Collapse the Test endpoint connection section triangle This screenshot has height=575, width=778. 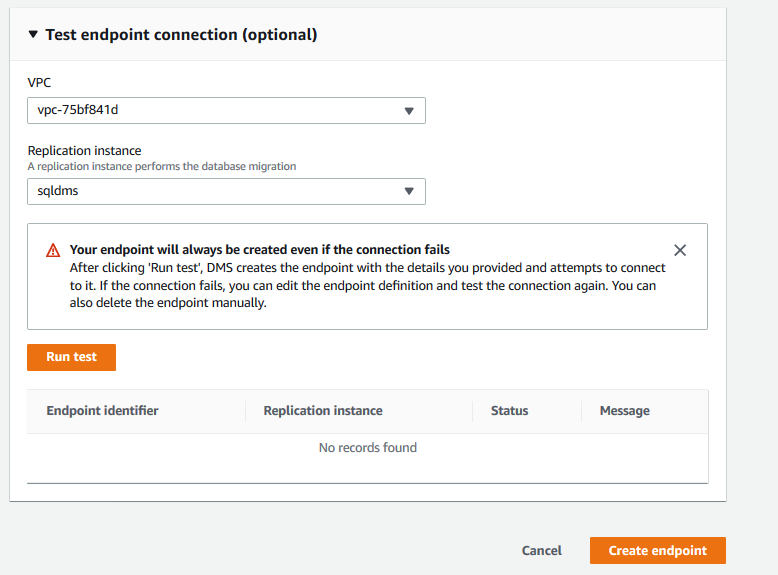[34, 35]
